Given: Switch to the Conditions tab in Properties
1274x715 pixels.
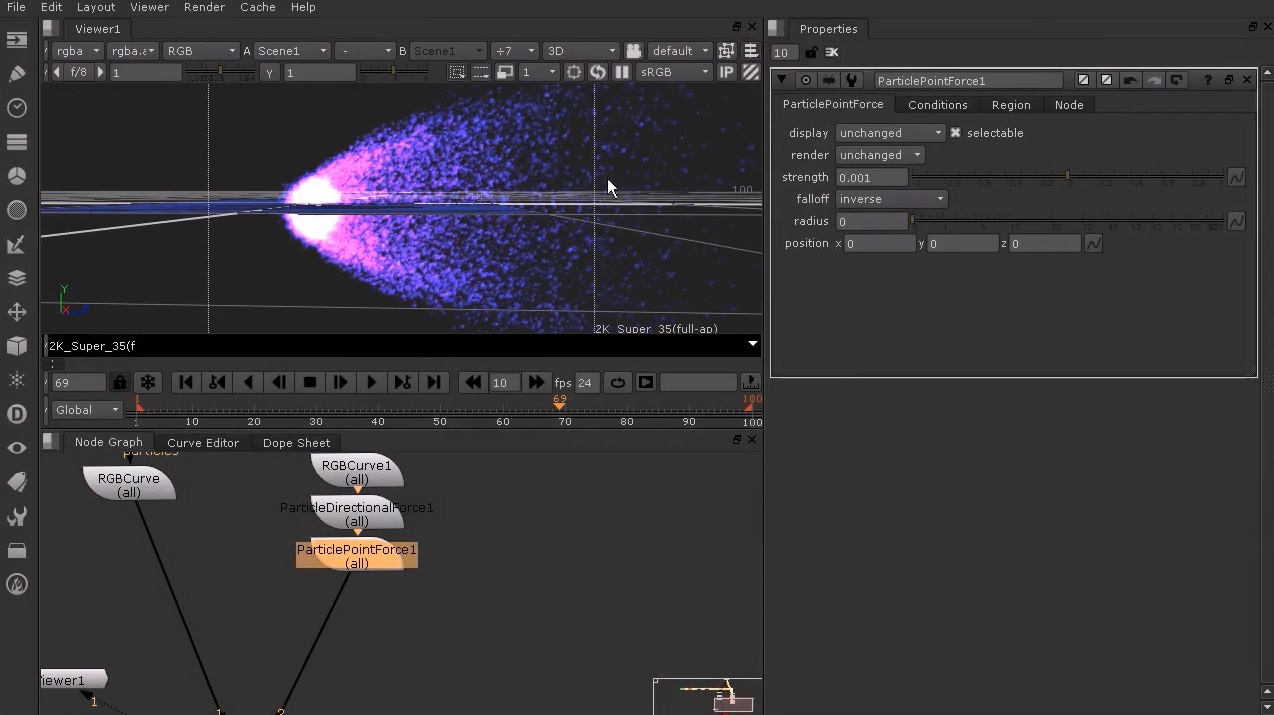Looking at the screenshot, I should click(x=937, y=104).
